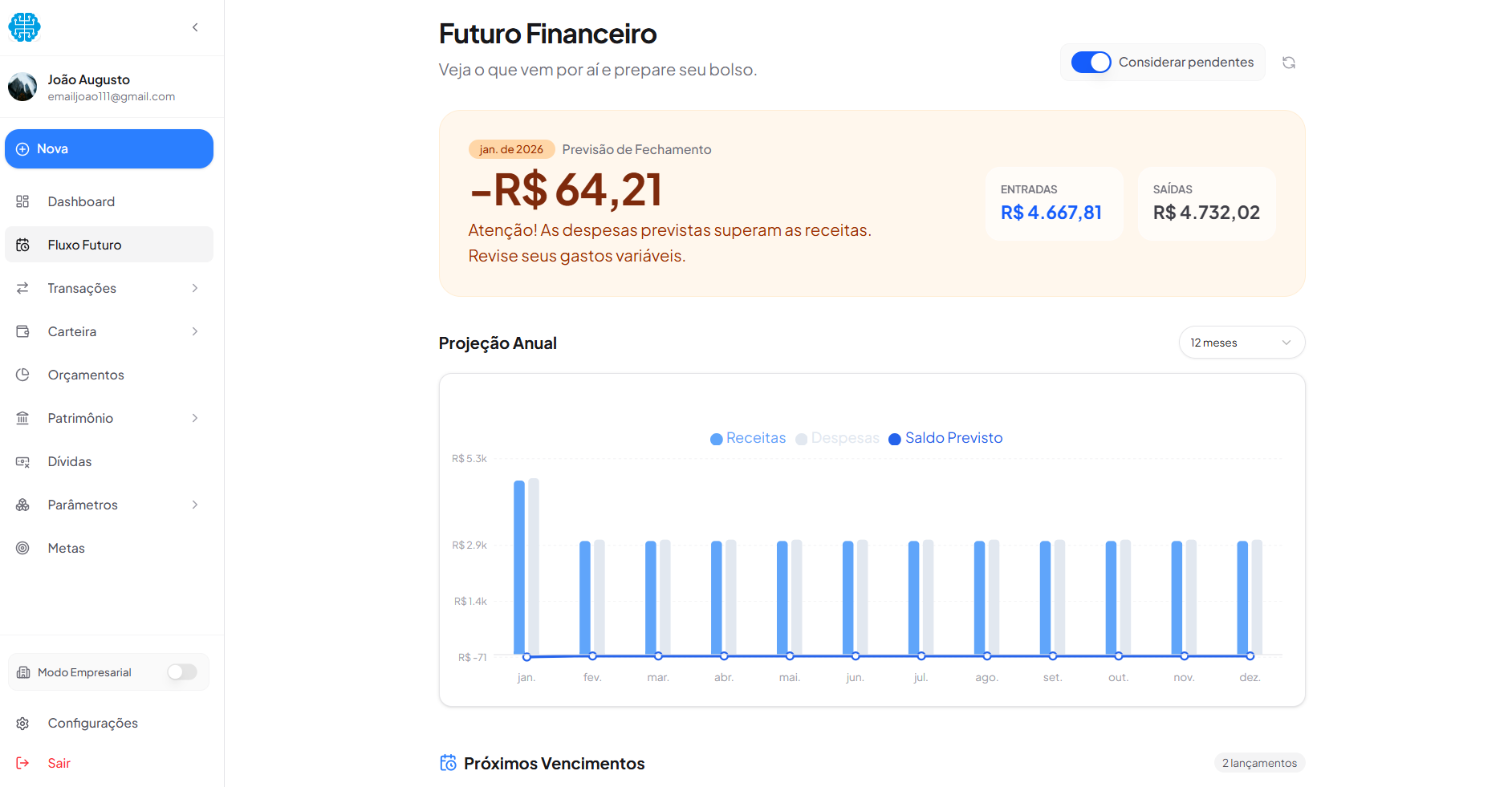The width and height of the screenshot is (1512, 787).
Task: Select the Fluxo Futuro sidebar icon
Action: [23, 245]
